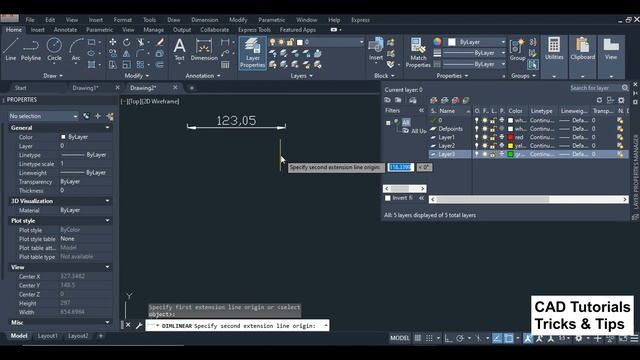Click the Mirror tool icon
The width and height of the screenshot is (640, 360).
[x=127, y=53]
